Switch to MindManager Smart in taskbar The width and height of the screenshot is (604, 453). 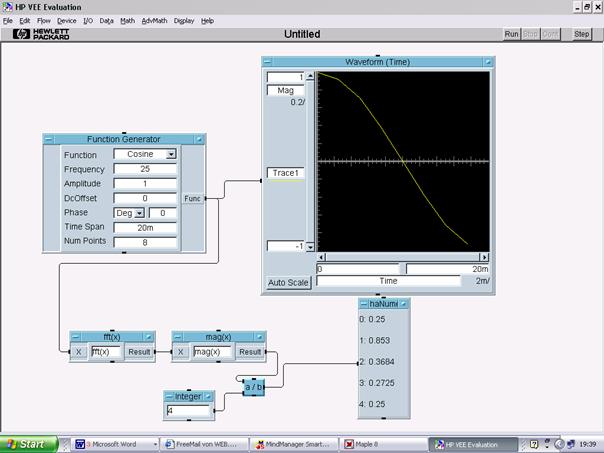295,444
